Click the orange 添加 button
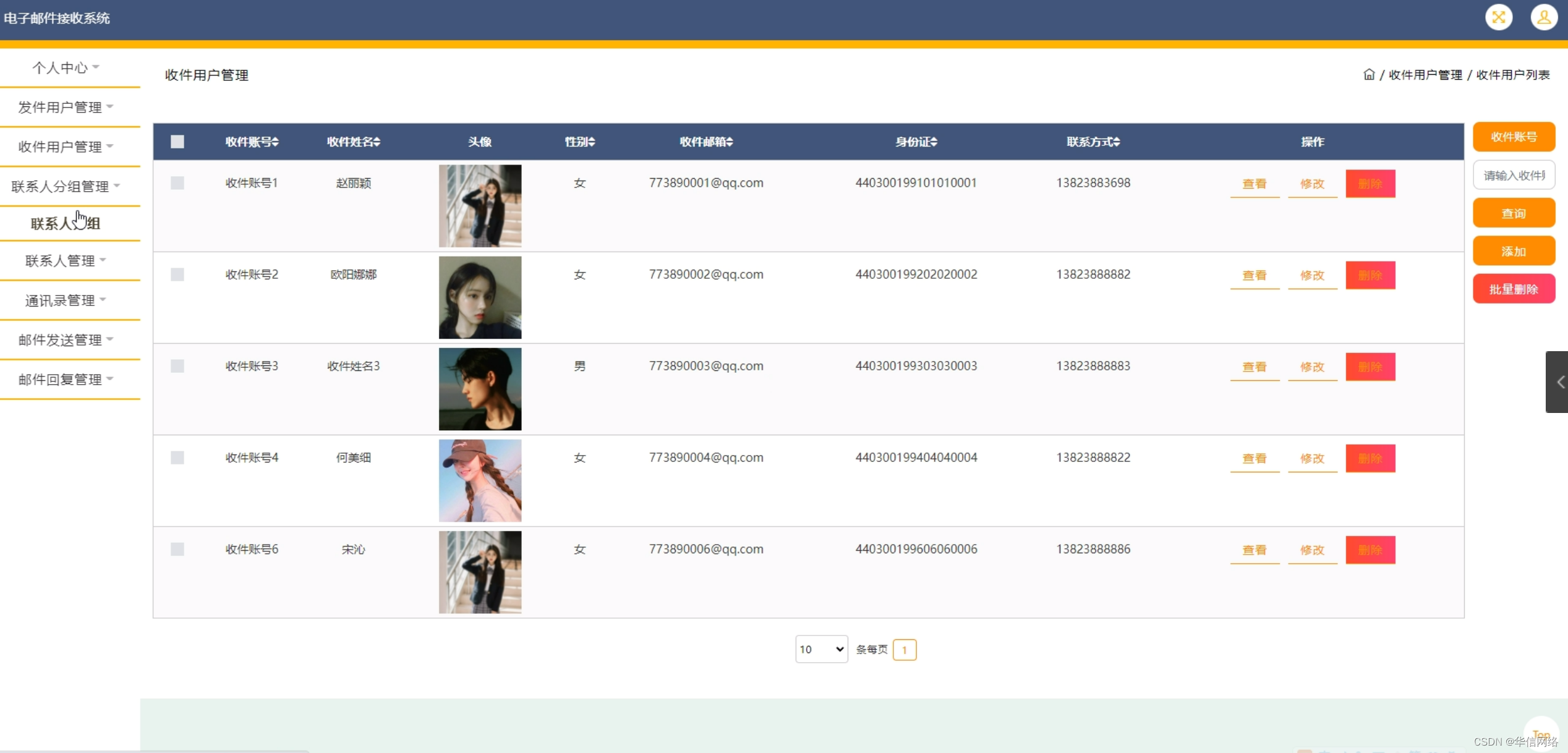 pos(1513,251)
